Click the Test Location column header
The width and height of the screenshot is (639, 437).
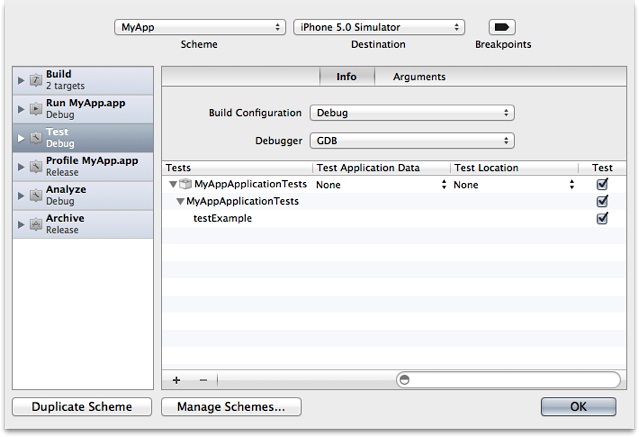[x=514, y=168]
